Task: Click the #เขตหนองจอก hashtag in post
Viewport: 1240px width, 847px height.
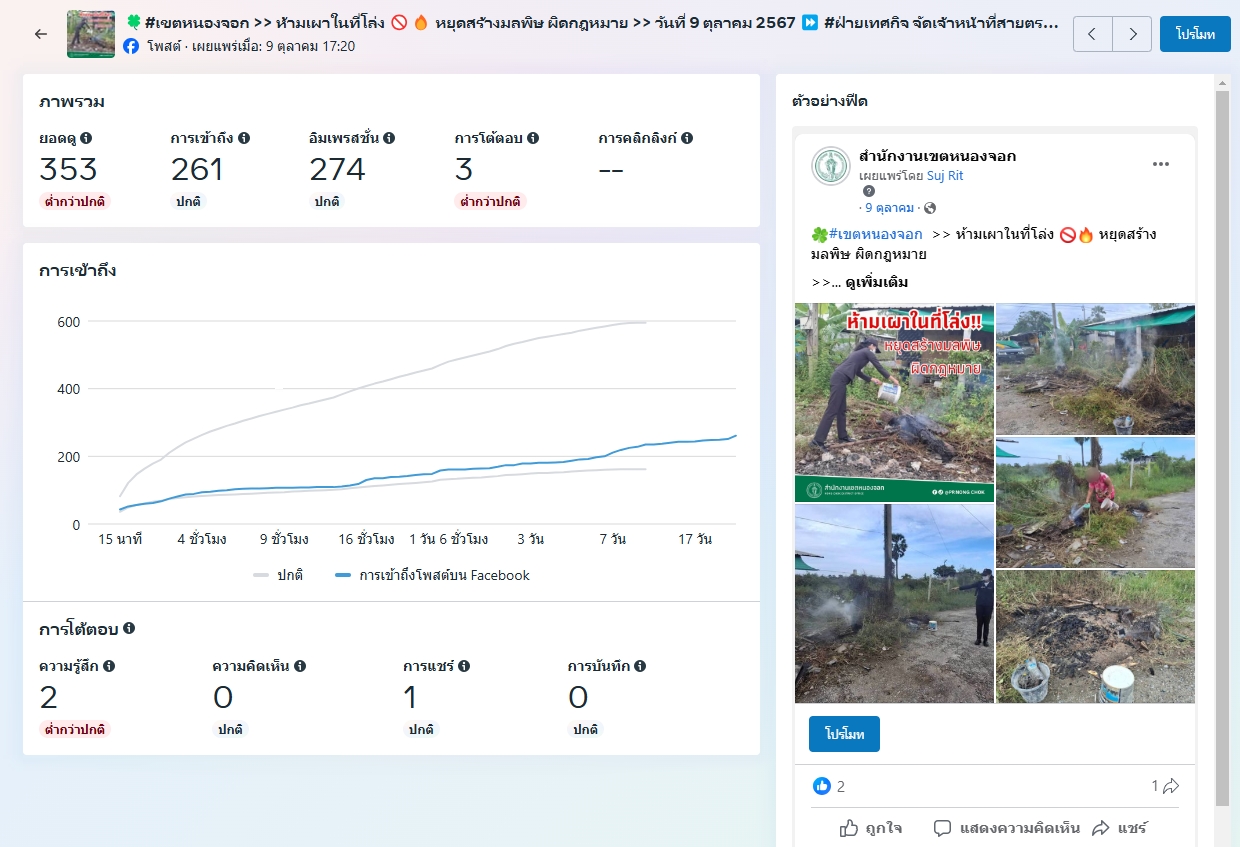Action: tap(875, 234)
